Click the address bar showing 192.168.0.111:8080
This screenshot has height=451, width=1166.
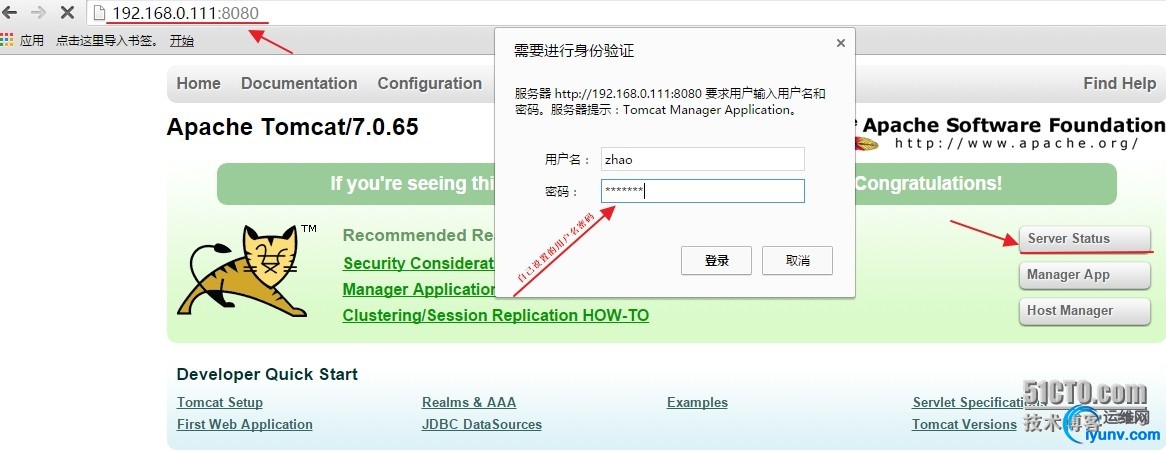pyautogui.click(x=625, y=13)
